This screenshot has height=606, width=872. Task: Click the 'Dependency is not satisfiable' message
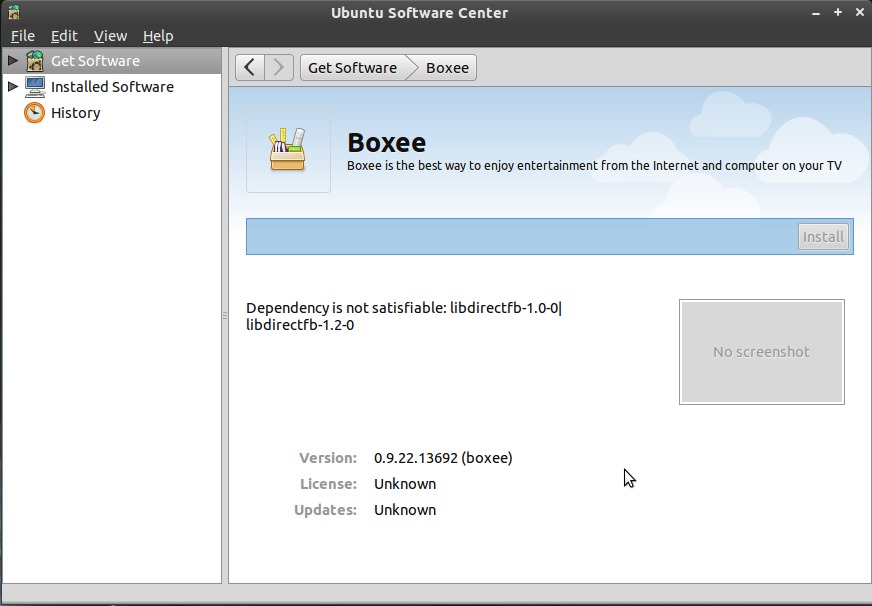(x=404, y=316)
